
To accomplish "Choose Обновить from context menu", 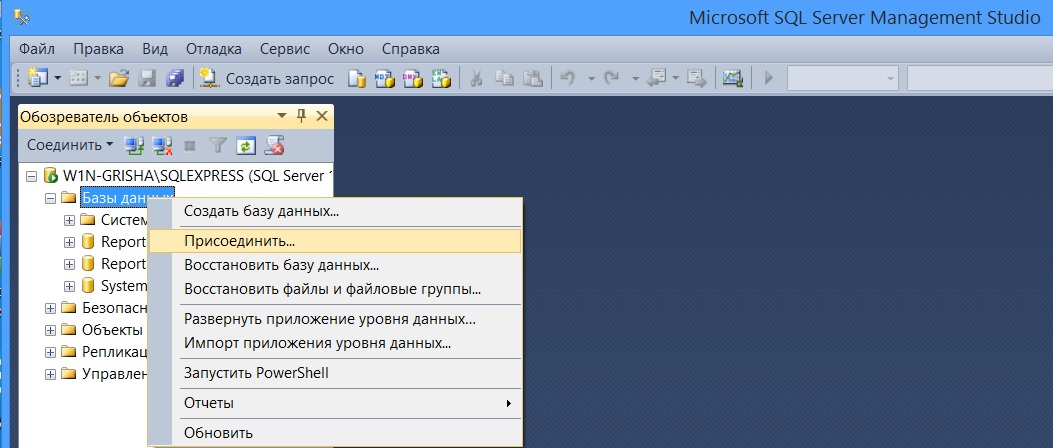I will coord(334,433).
